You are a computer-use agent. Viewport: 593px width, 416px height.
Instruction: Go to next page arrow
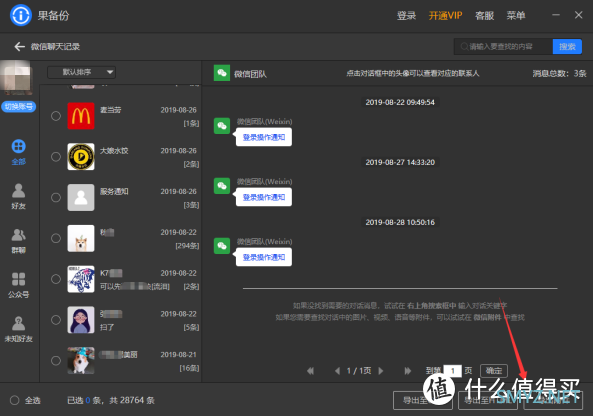pos(381,371)
